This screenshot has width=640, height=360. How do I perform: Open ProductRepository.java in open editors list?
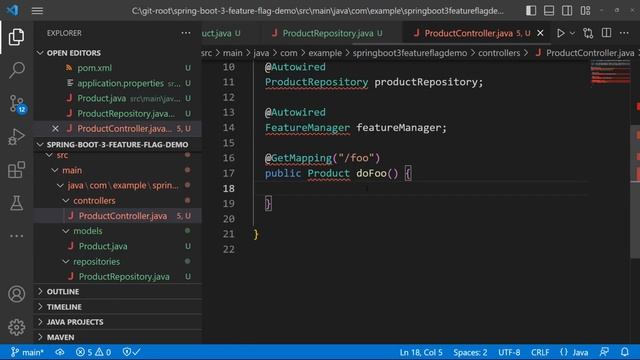tap(118, 113)
